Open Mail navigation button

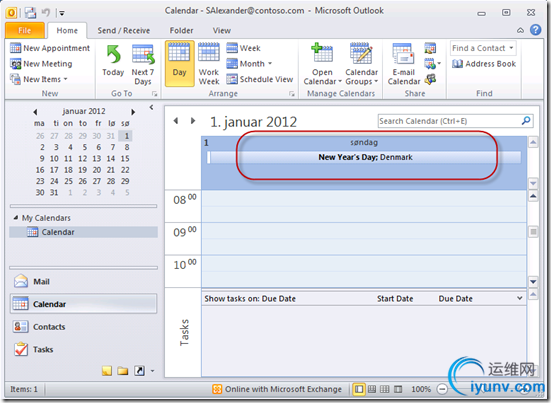click(84, 281)
